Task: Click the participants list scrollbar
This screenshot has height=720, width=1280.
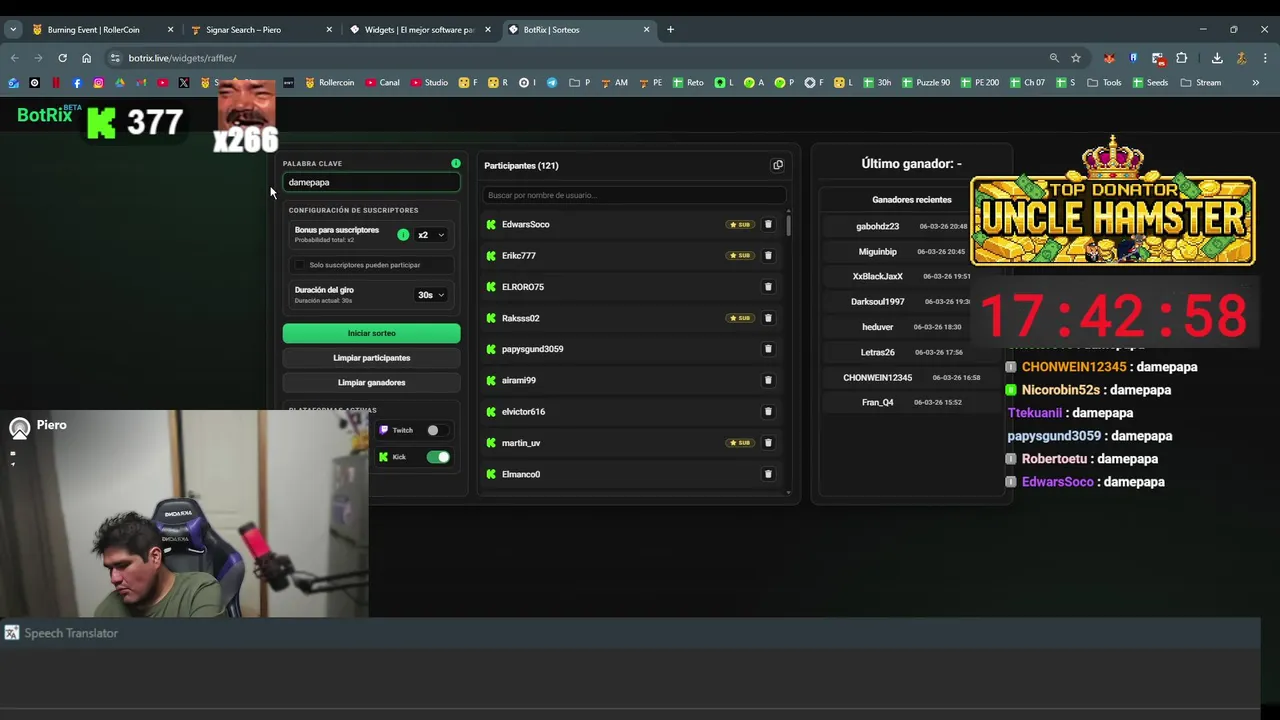Action: [789, 225]
